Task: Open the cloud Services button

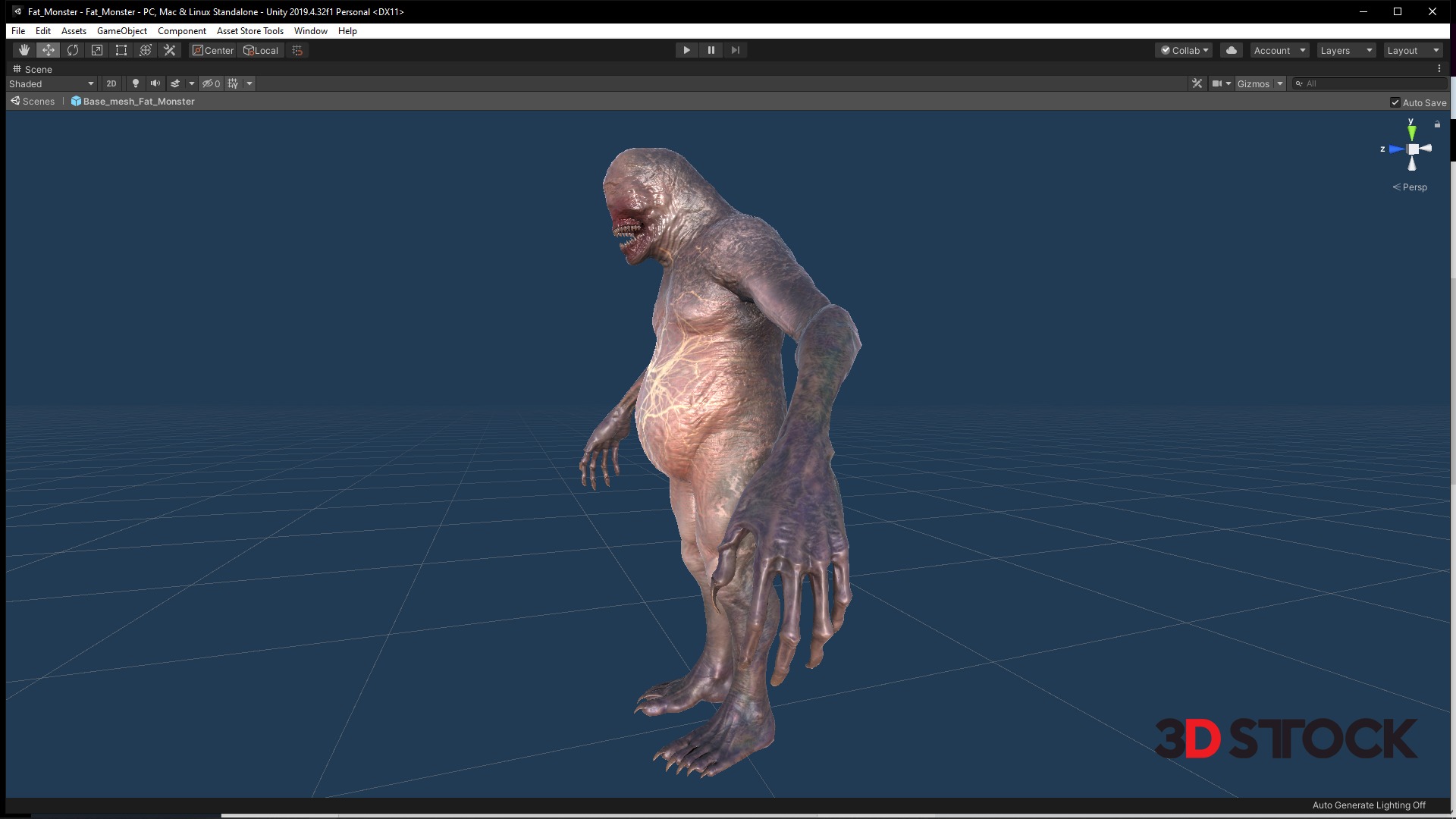Action: (1232, 50)
